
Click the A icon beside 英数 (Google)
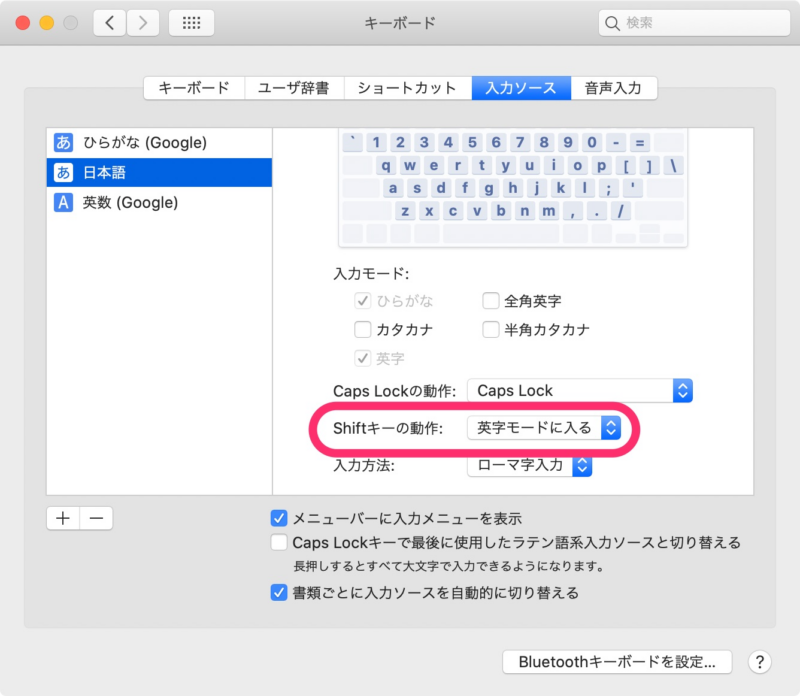[63, 203]
